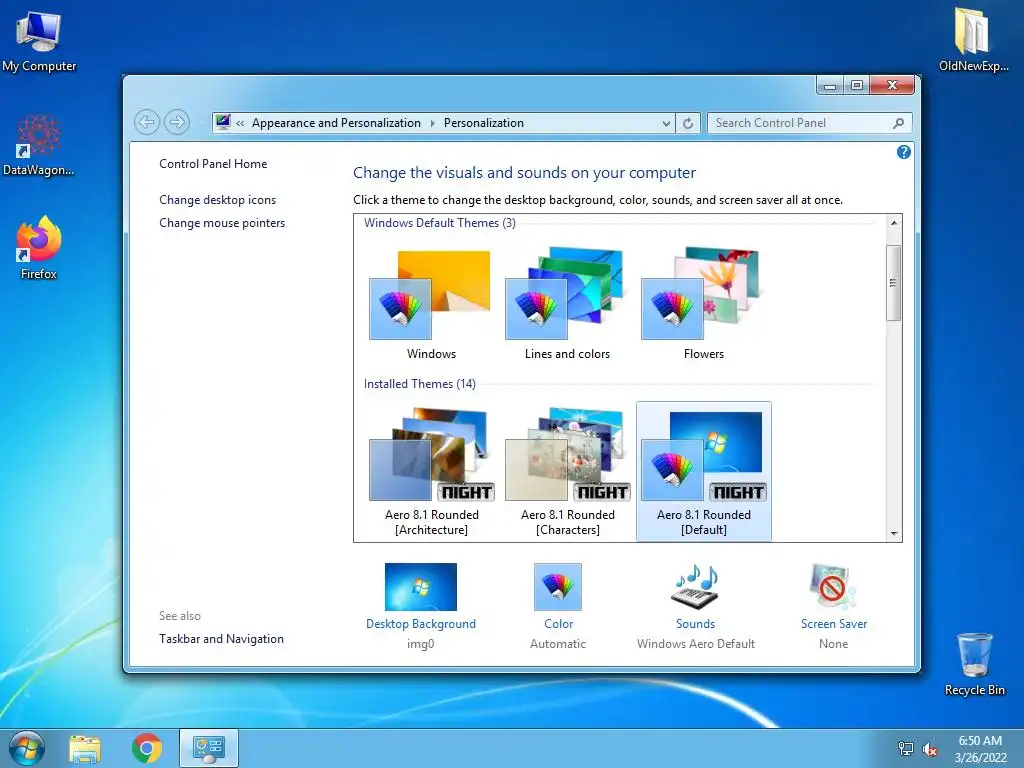Open the Help question mark button
1024x768 pixels.
point(904,152)
